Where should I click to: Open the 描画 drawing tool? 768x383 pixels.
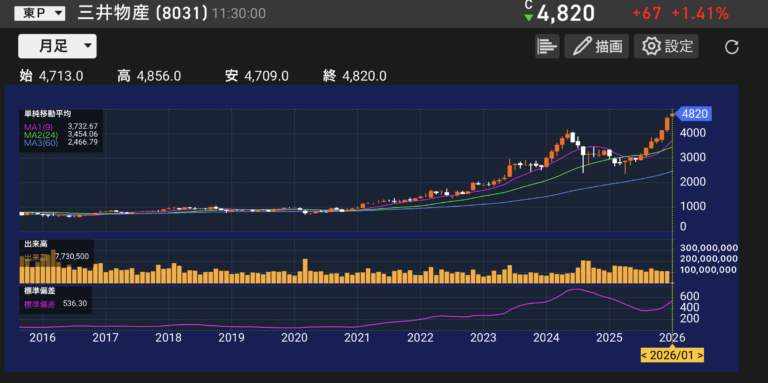597,47
